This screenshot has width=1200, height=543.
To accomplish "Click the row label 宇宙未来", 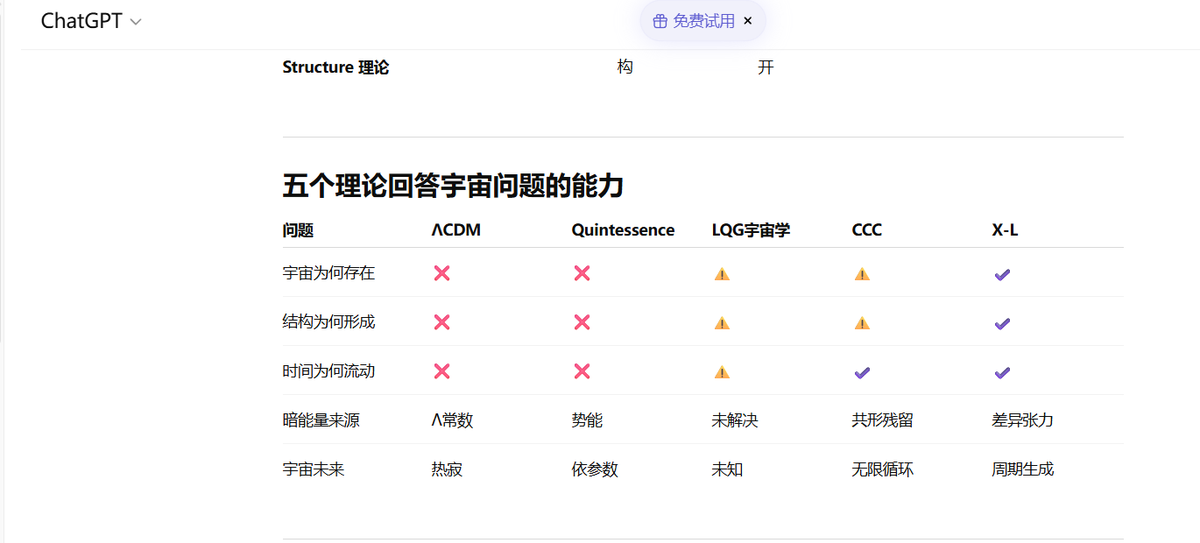I will tap(313, 469).
